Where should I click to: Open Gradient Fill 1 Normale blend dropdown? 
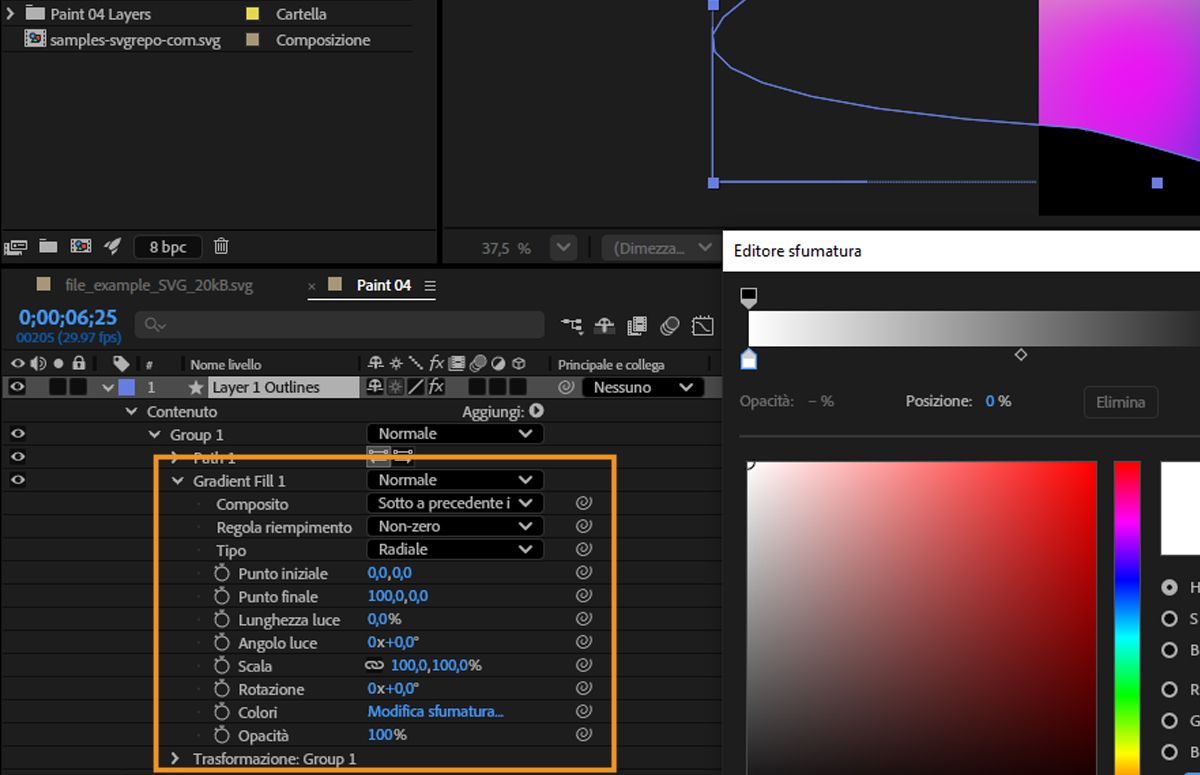(455, 480)
